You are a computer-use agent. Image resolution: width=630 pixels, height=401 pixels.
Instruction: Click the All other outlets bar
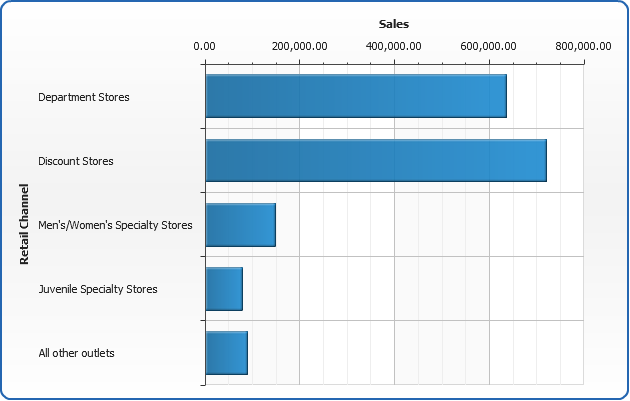226,353
